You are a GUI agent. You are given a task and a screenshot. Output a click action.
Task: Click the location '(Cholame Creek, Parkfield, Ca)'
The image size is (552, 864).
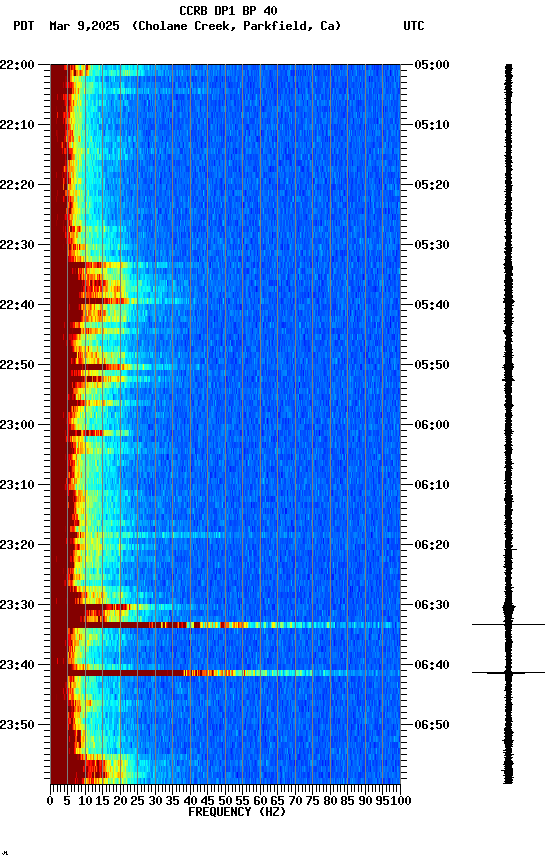(x=236, y=26)
